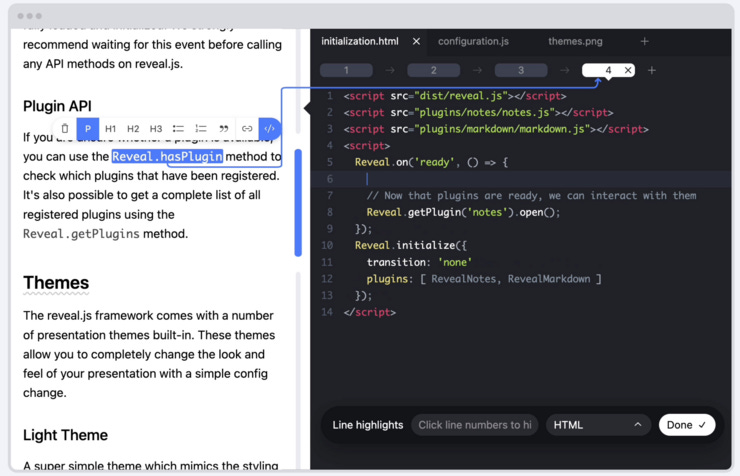The image size is (740, 476).
Task: Toggle the code link icon in toolbar
Action: click(x=269, y=128)
